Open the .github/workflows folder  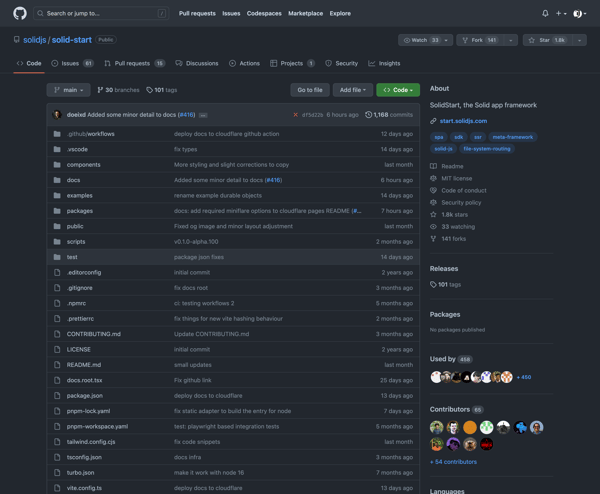tap(91, 134)
